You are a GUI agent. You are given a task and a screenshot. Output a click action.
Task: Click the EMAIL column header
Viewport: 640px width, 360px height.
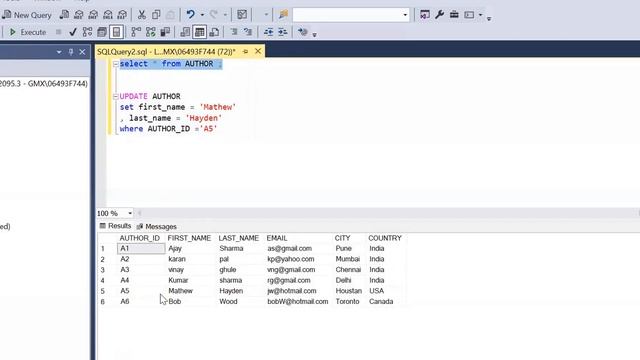click(x=277, y=238)
